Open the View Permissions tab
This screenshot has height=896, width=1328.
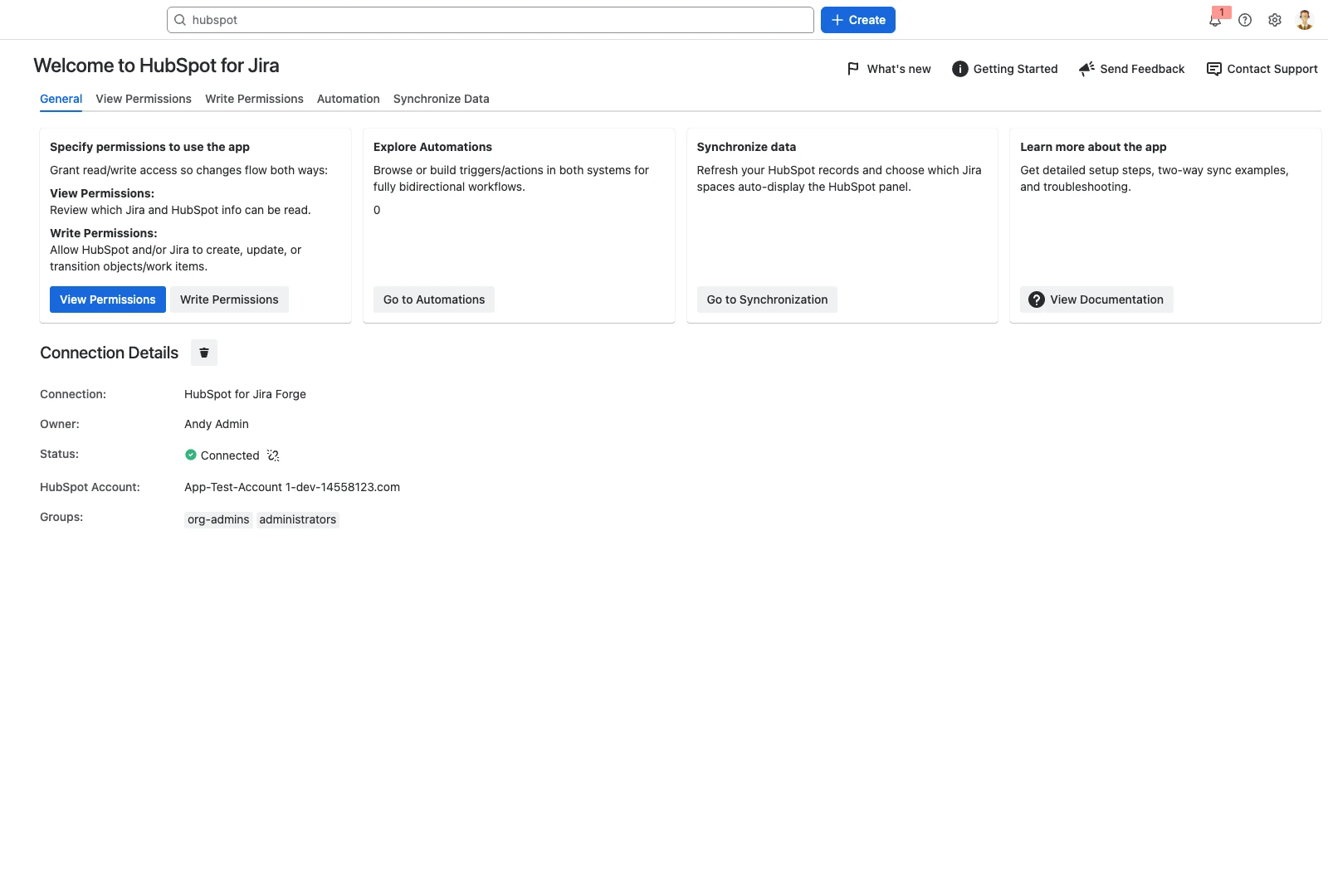(144, 99)
